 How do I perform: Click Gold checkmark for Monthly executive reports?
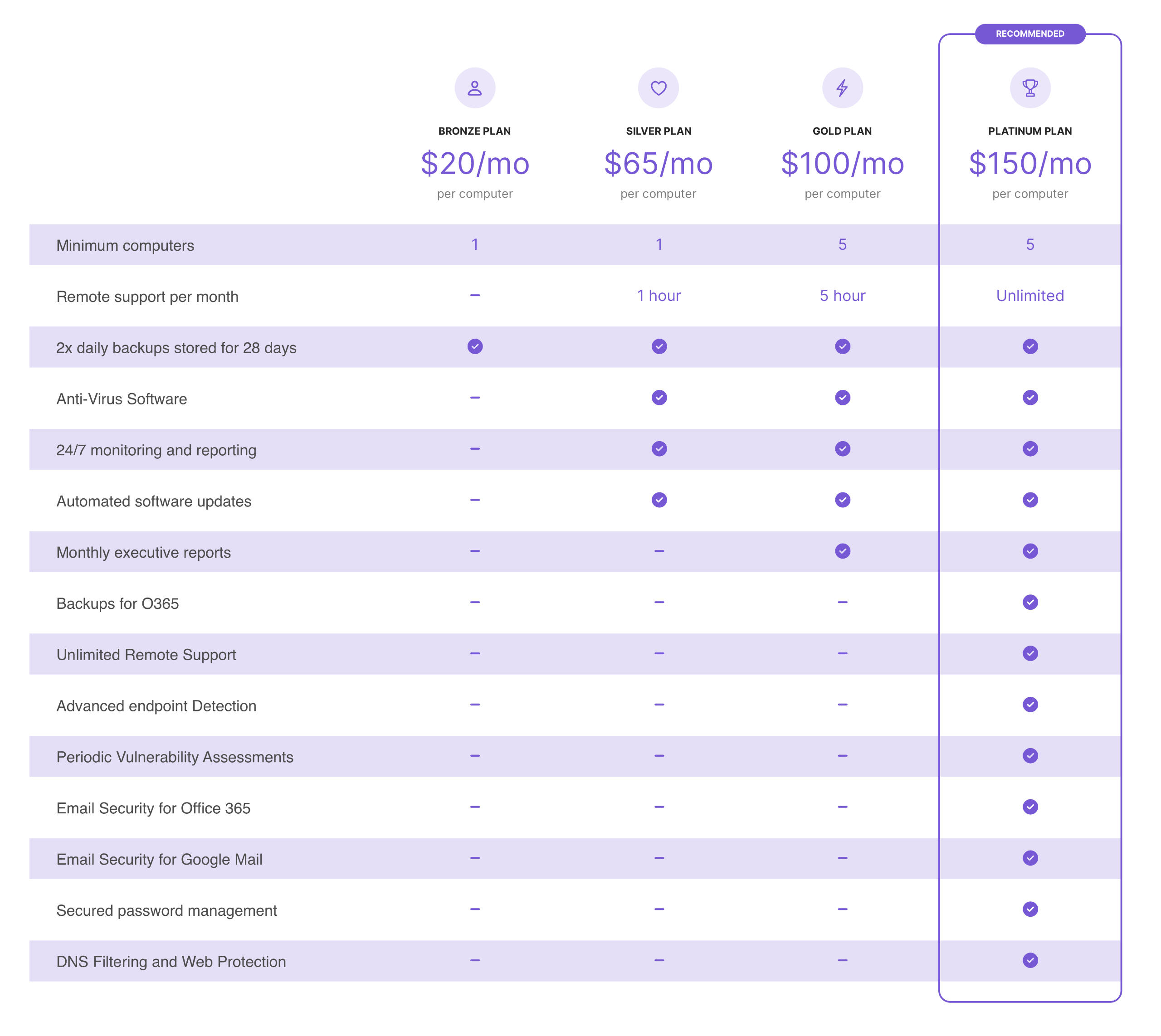pyautogui.click(x=842, y=551)
